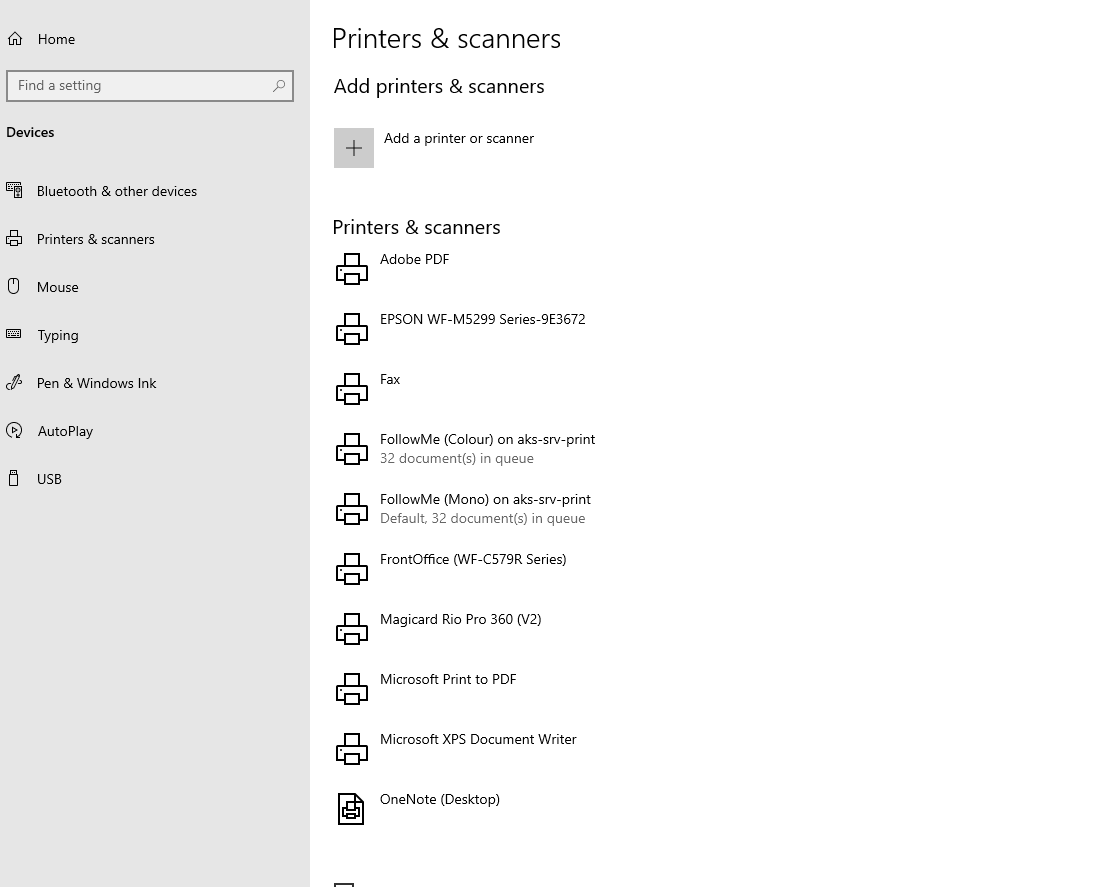
Task: Select Microsoft XPS Document Writer name
Action: tap(478, 739)
